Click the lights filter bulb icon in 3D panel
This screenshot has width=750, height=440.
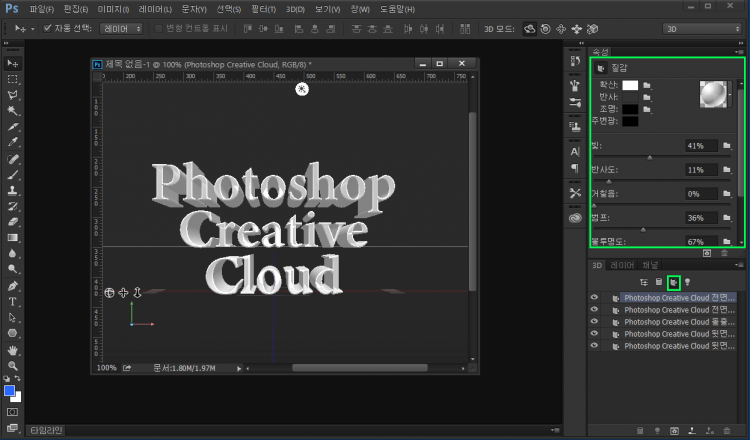[688, 283]
